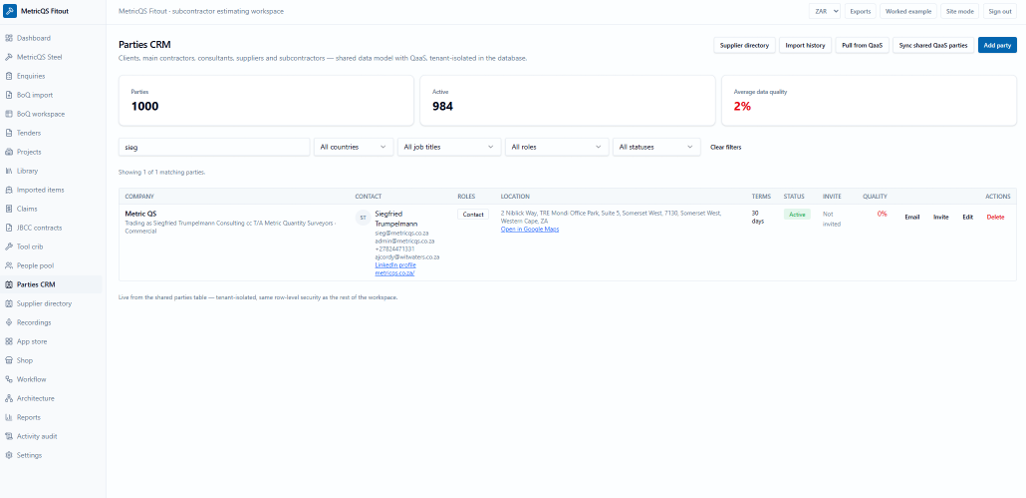Navigate to JBCC contracts
Image resolution: width=1026 pixels, height=498 pixels.
pos(51,228)
